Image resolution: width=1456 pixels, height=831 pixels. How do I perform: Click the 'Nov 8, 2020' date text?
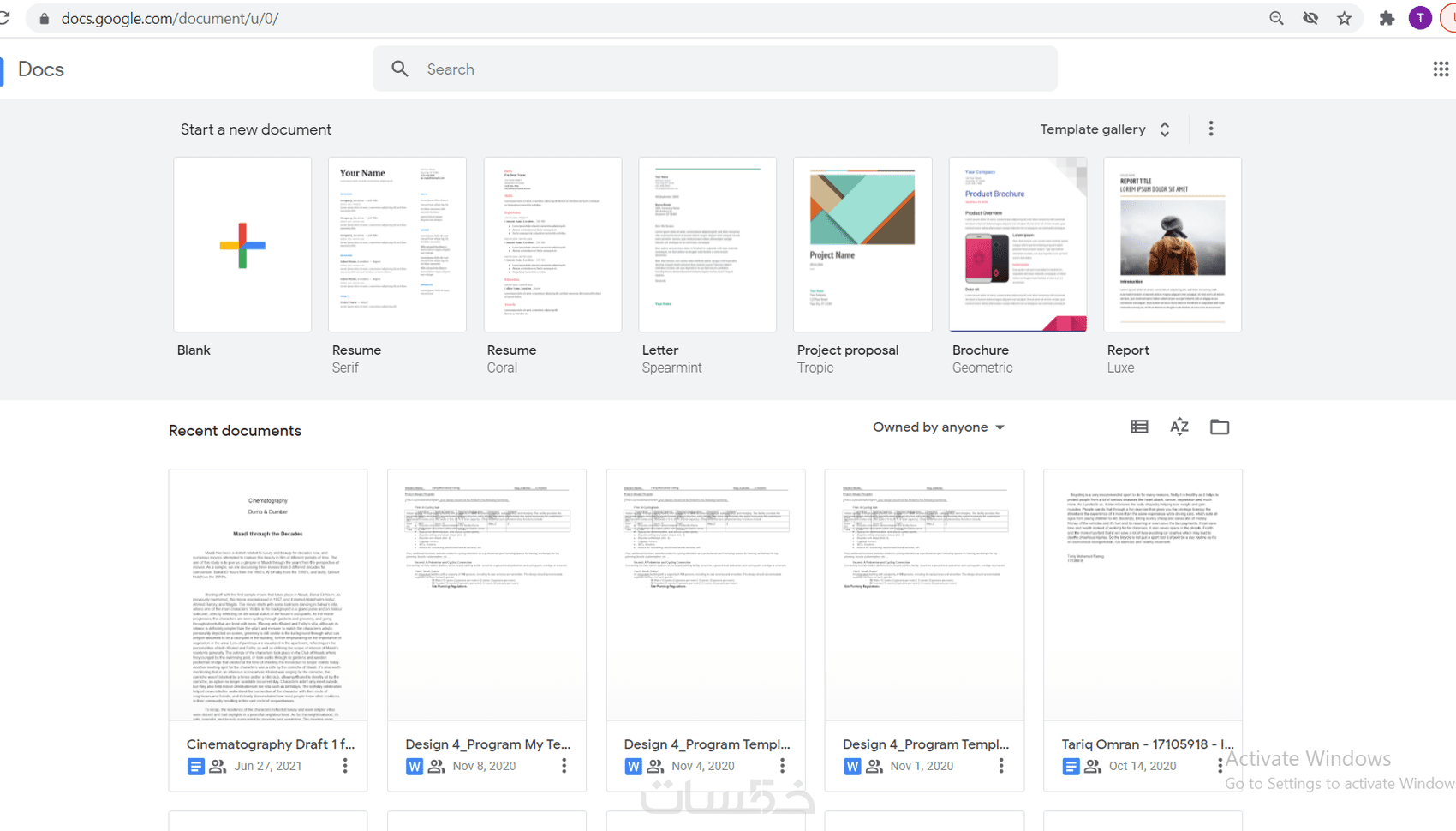click(484, 767)
